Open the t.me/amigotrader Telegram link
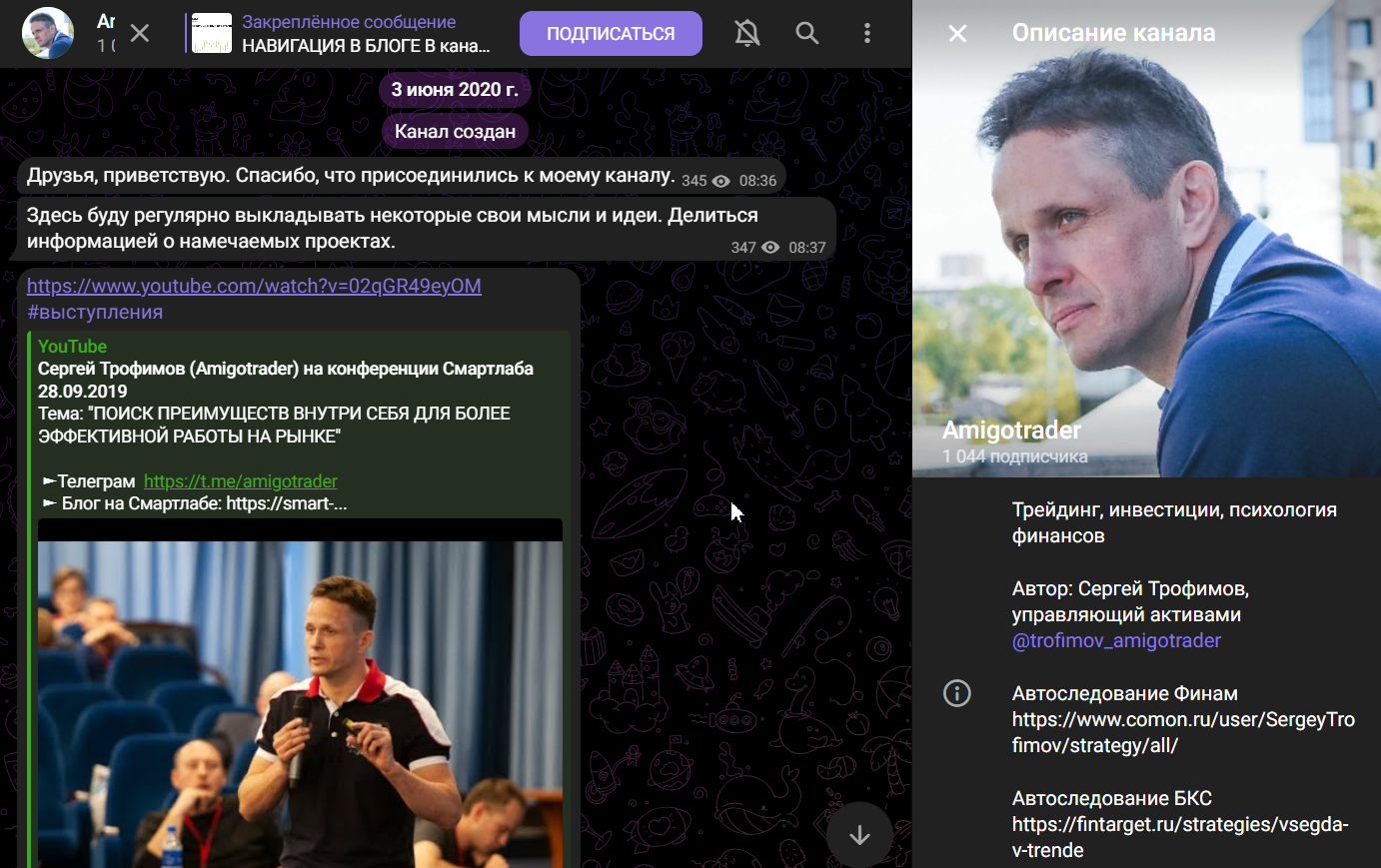Image resolution: width=1381 pixels, height=868 pixels. pyautogui.click(x=241, y=481)
